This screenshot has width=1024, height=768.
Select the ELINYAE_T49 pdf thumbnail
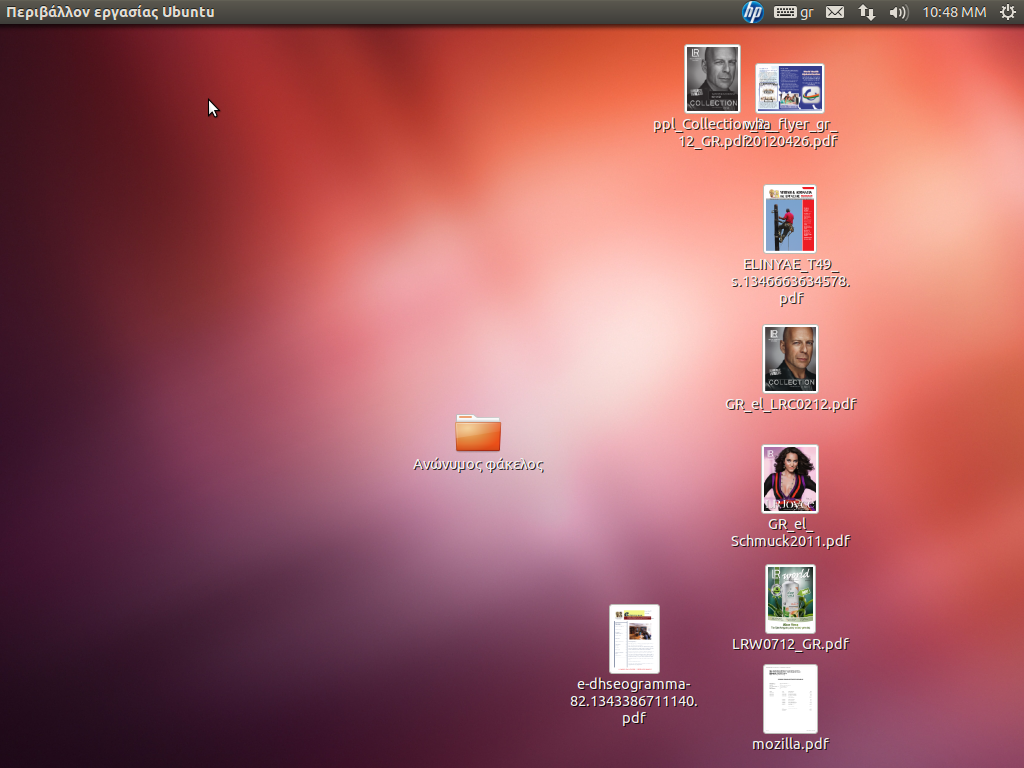tap(790, 218)
